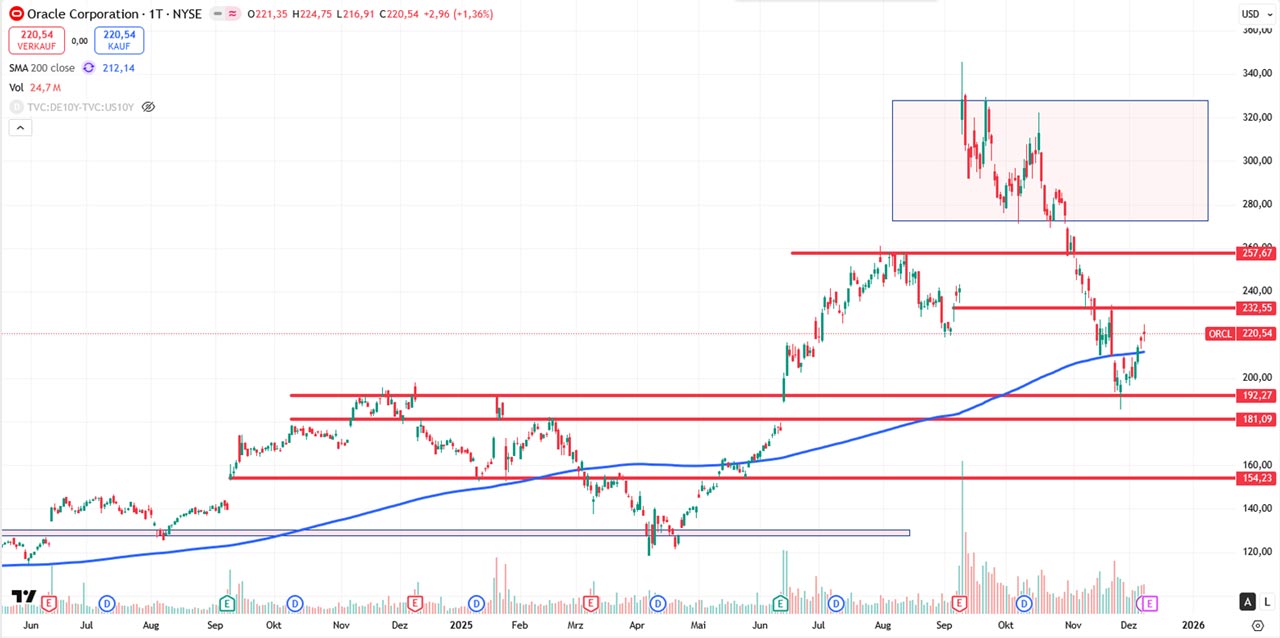1280x638 pixels.
Task: Toggle logarithmic scale with the L button
Action: coord(1266,601)
